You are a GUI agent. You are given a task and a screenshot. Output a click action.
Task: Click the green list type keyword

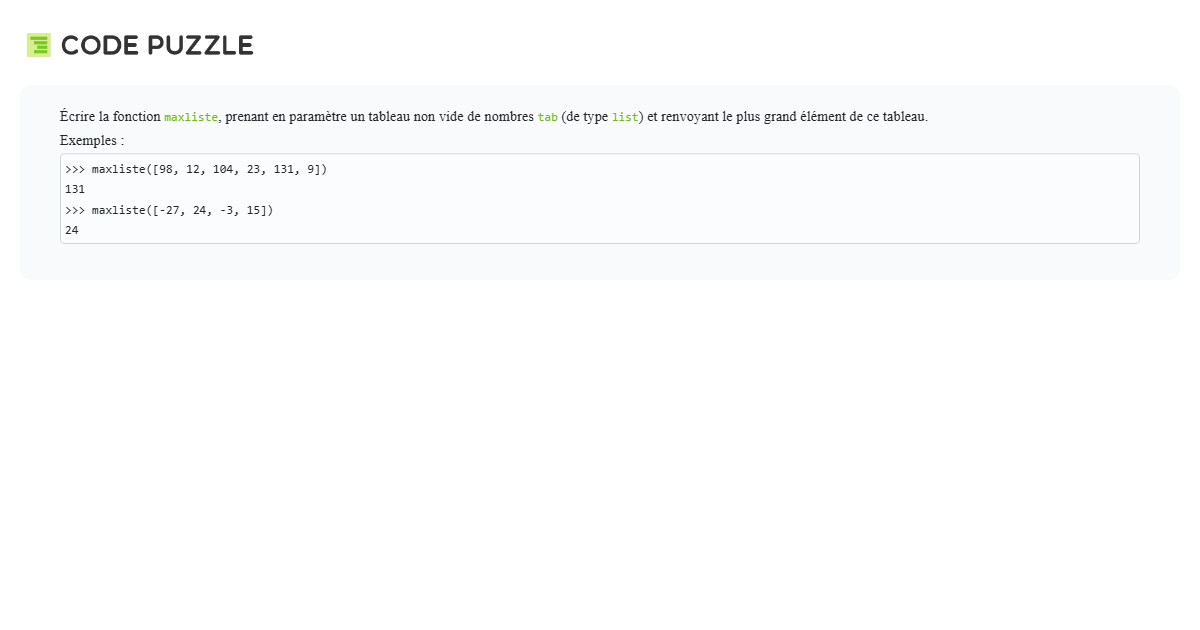coord(625,117)
